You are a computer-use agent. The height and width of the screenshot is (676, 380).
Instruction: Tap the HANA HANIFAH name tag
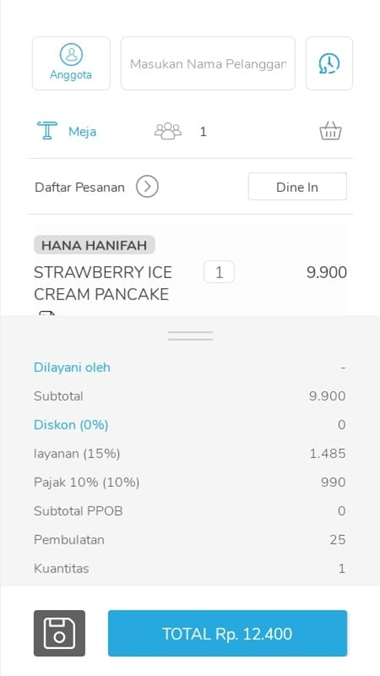pyautogui.click(x=94, y=245)
